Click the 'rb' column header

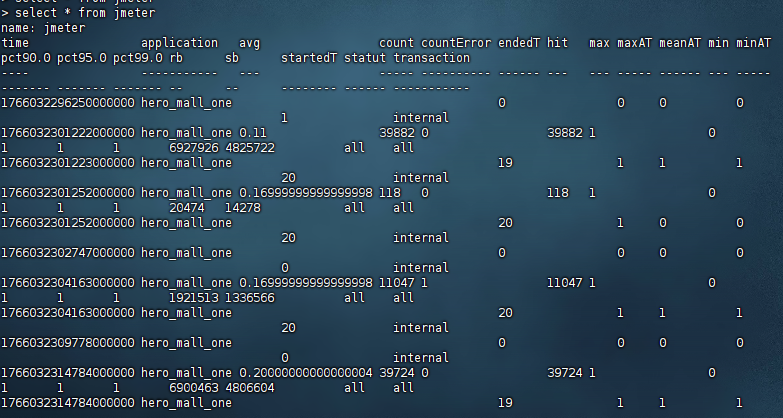(x=176, y=58)
